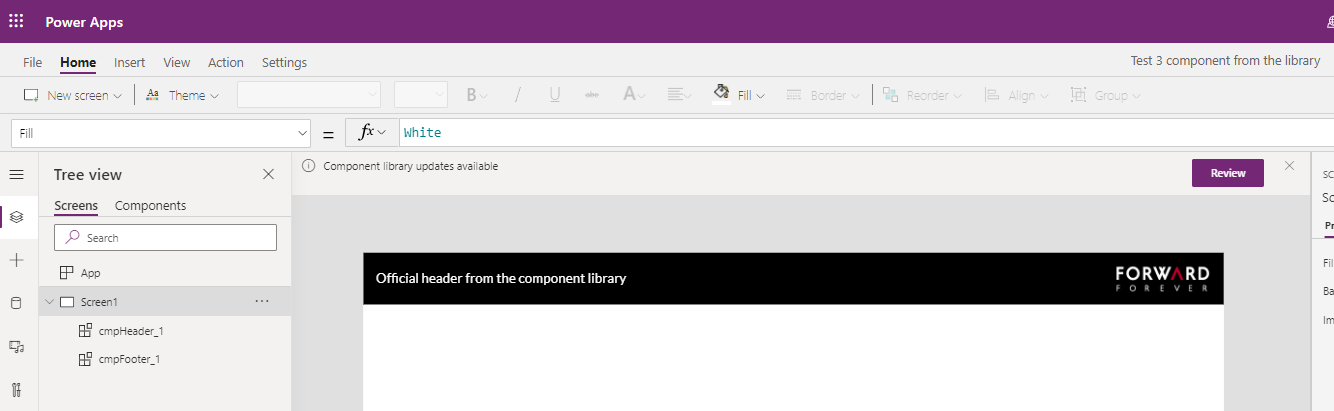Screen dimensions: 1334x411
Task: Close the Tree view panel
Action: [x=268, y=174]
